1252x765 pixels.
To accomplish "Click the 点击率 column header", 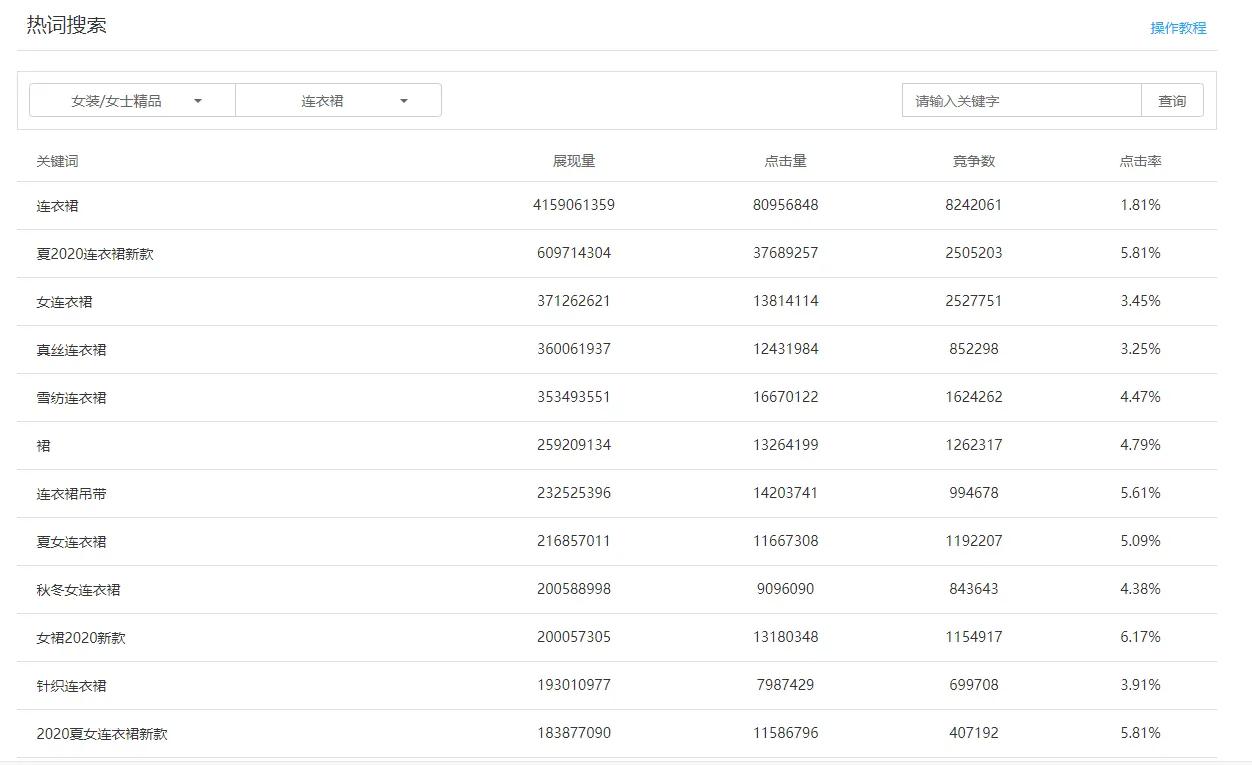I will point(1140,161).
